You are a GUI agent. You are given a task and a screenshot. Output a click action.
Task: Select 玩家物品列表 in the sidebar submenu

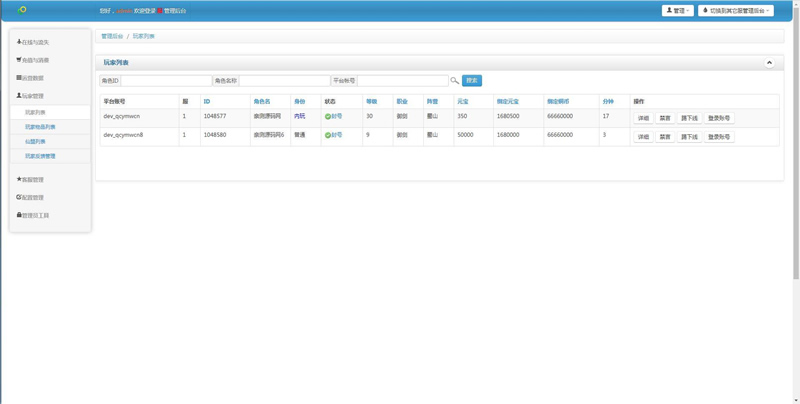coord(40,127)
